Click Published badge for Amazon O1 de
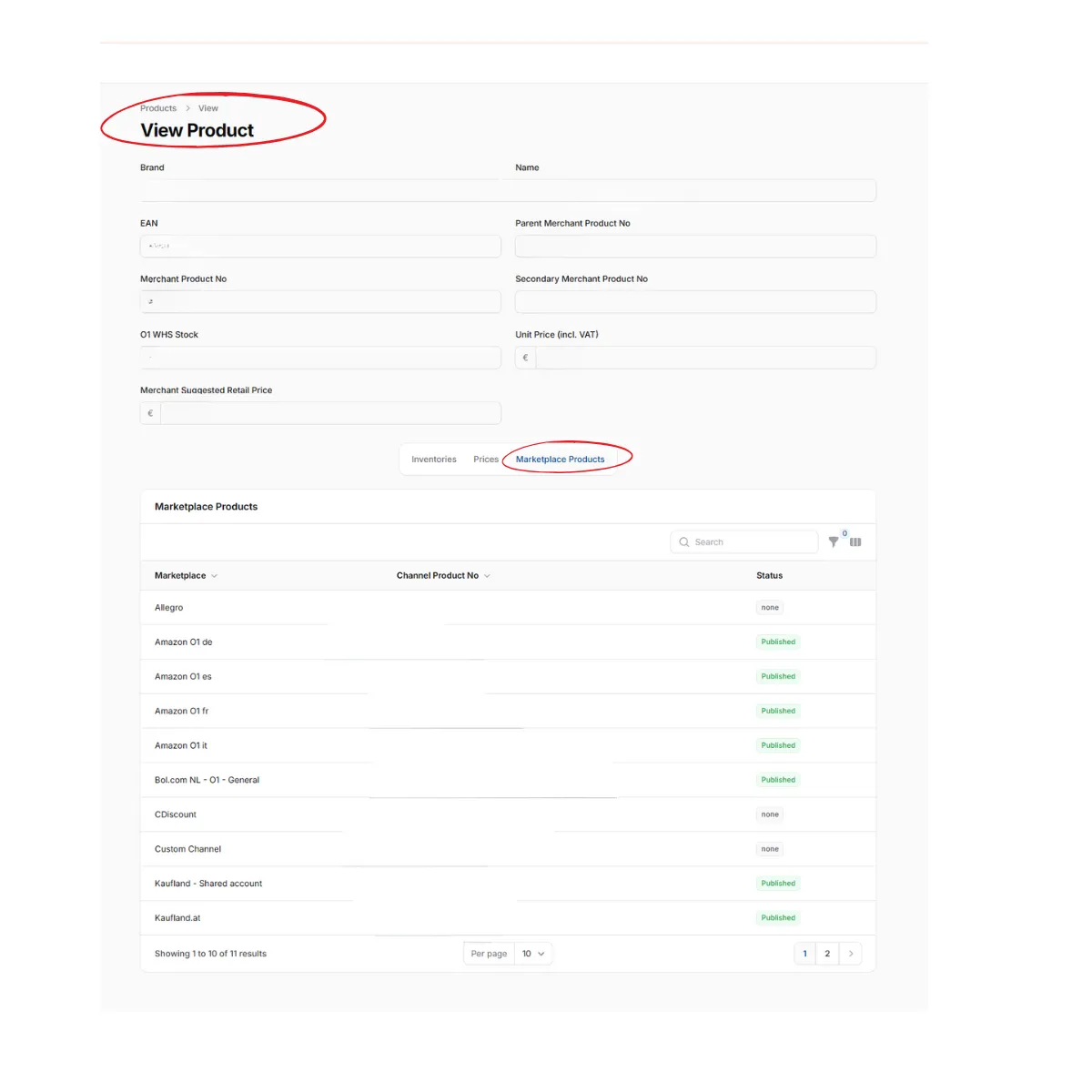This screenshot has height=1092, width=1092. pyautogui.click(x=778, y=642)
